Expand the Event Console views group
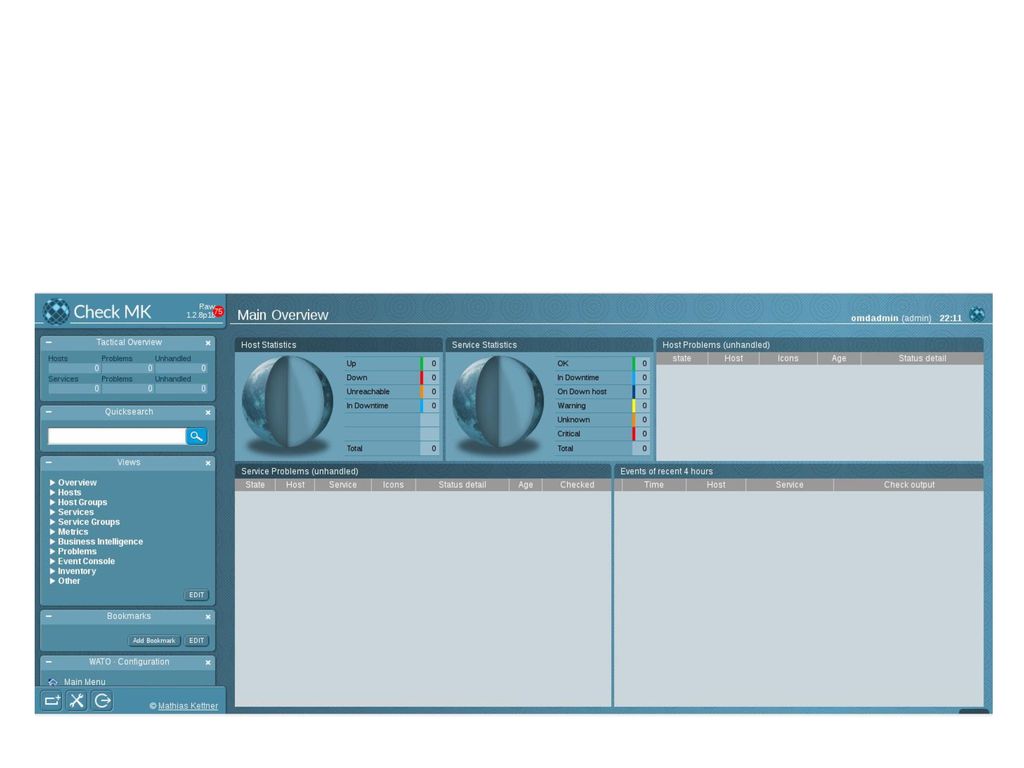Image resolution: width=1024 pixels, height=768 pixels. (82, 561)
